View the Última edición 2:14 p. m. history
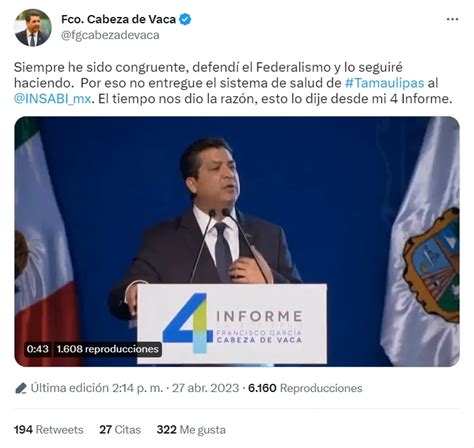This screenshot has height=448, width=474. 97,388
